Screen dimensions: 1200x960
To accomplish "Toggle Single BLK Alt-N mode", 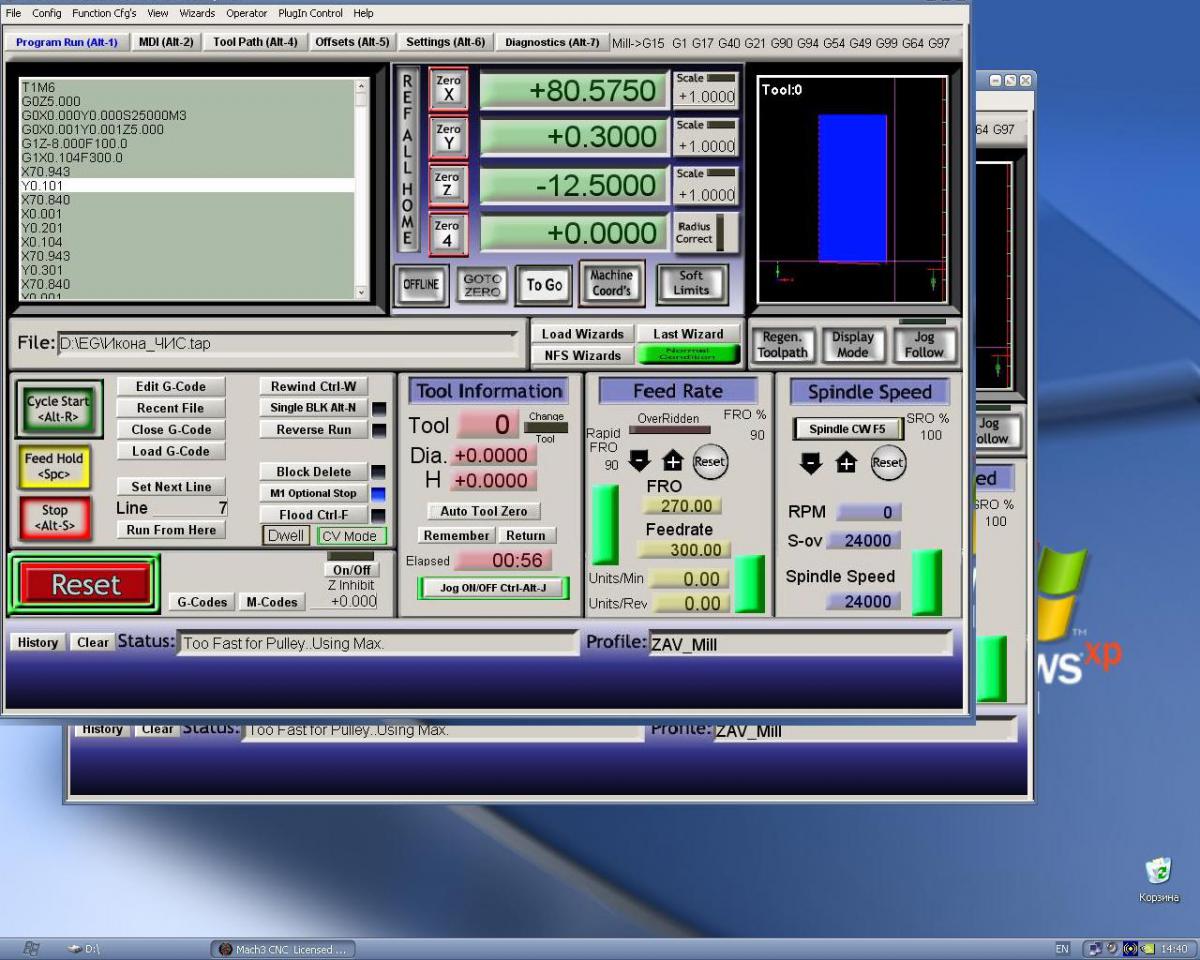I will (313, 408).
